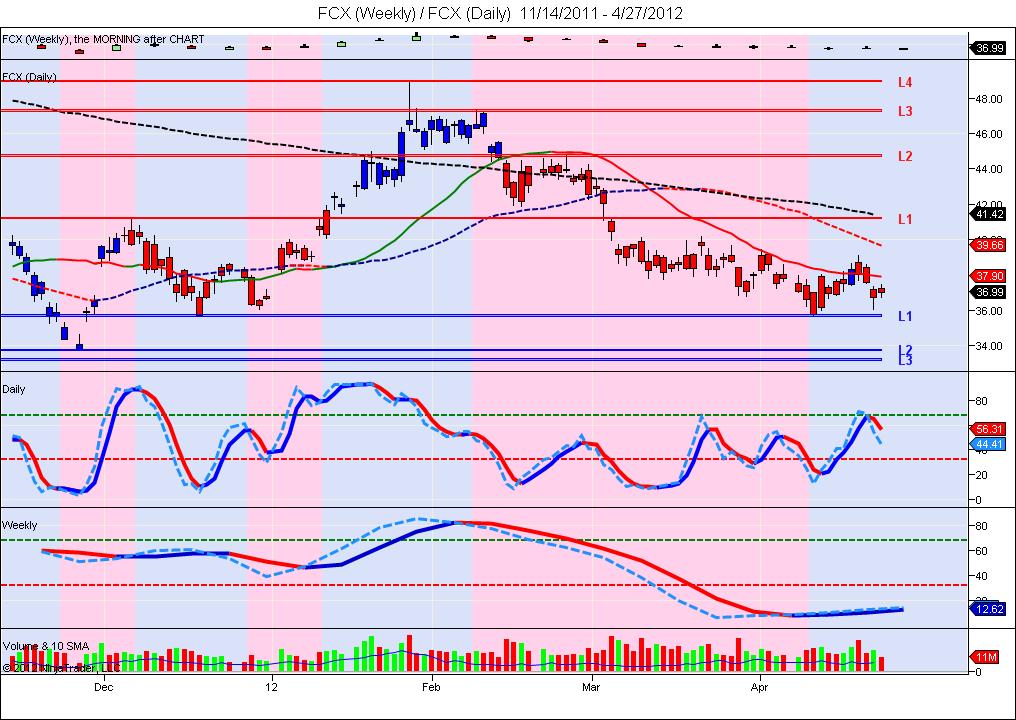Select the 'the MORNING after CHART' panel label
This screenshot has height=720, width=1016.
(x=139, y=39)
